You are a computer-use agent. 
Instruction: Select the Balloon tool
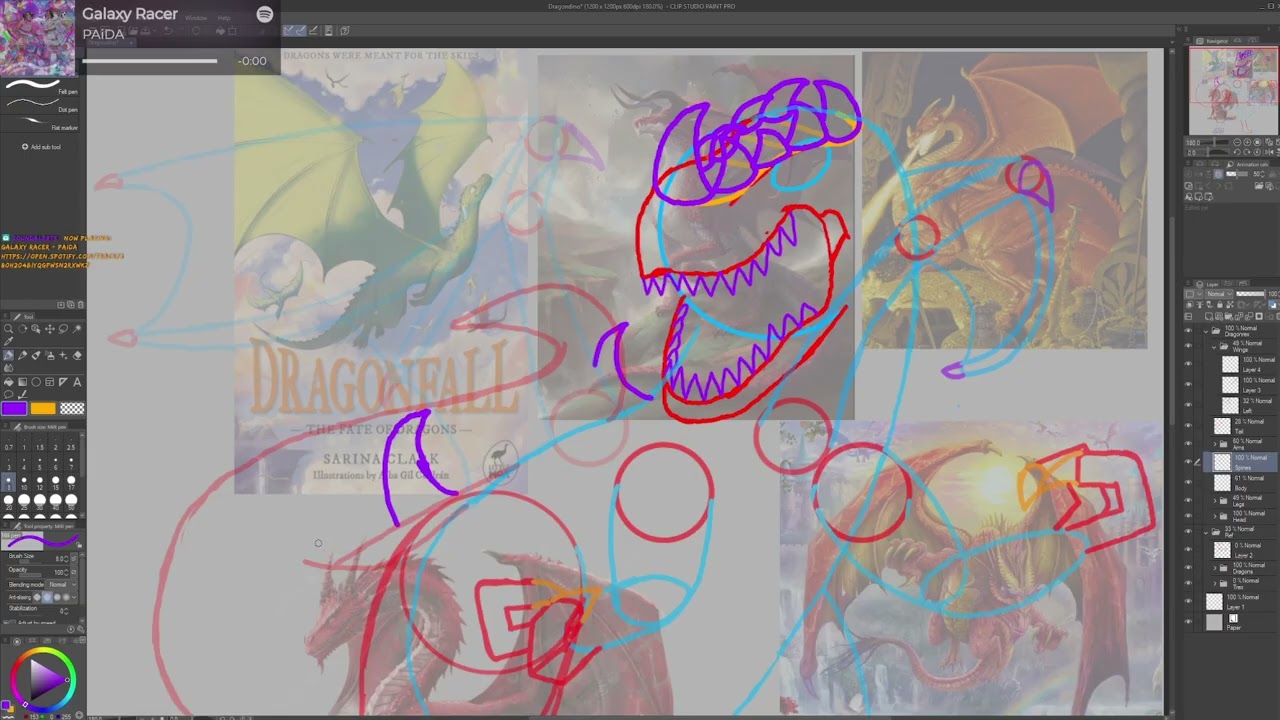8,395
